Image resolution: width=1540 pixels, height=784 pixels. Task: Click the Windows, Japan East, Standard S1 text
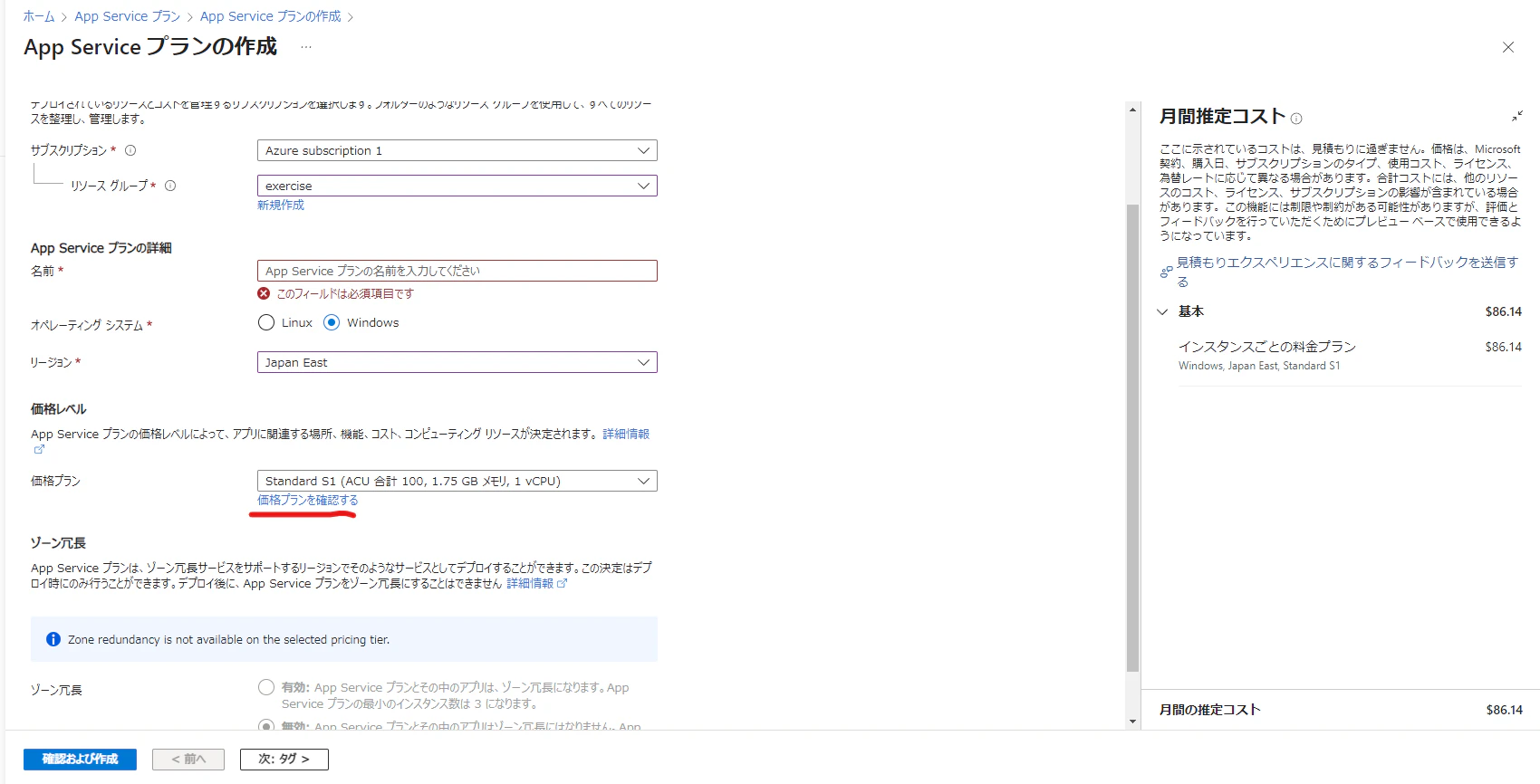click(1259, 366)
